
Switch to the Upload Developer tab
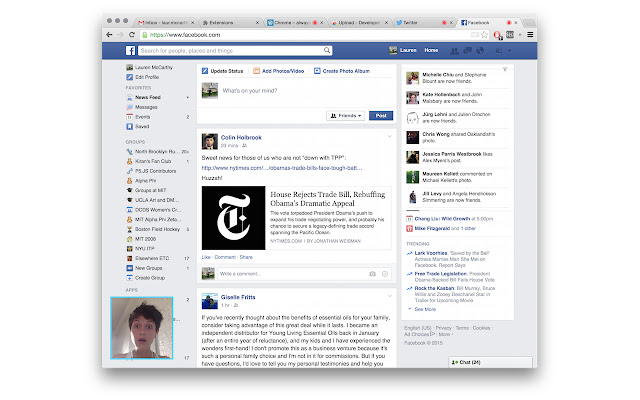click(x=359, y=22)
